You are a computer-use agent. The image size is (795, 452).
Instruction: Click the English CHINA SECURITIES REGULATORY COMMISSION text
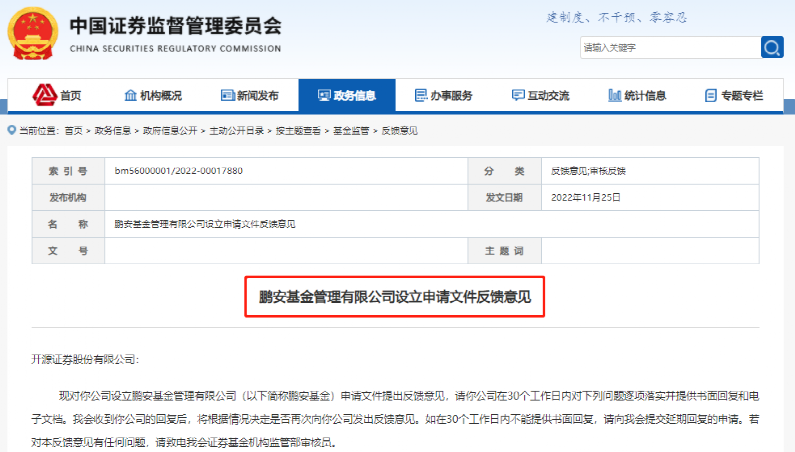175,49
